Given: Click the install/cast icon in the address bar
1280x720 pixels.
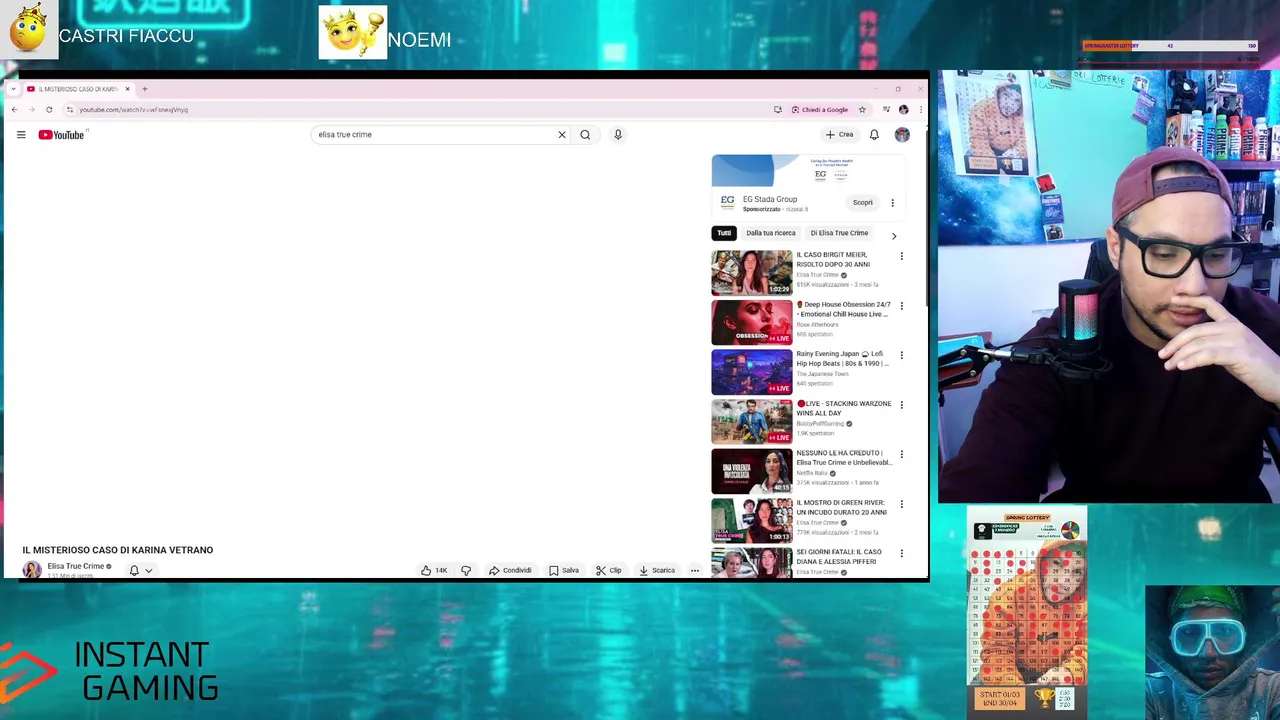Looking at the screenshot, I should [x=778, y=110].
